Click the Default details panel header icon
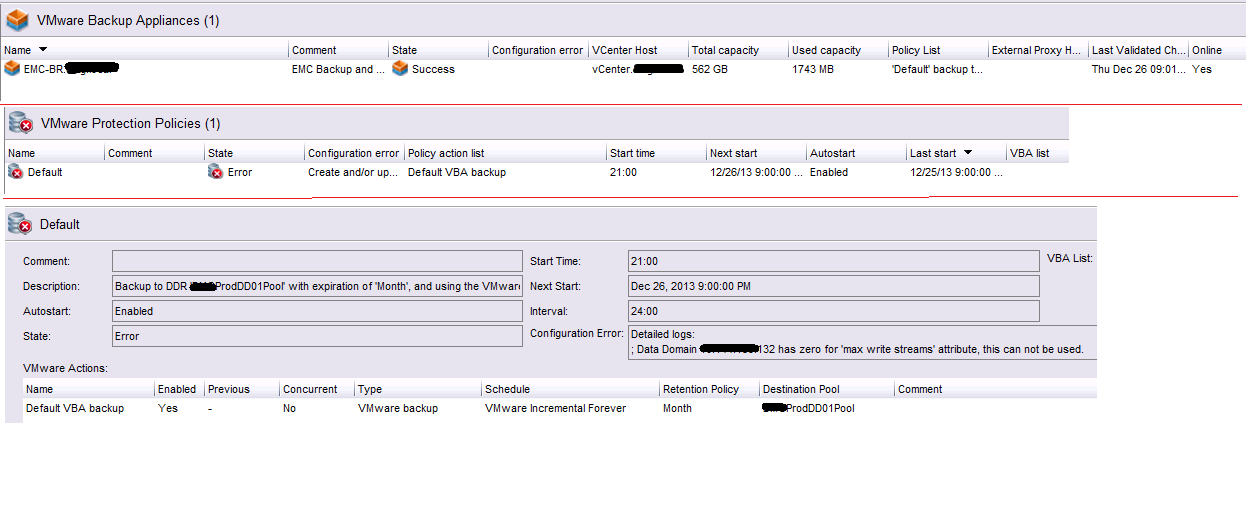Image resolution: width=1246 pixels, height=528 pixels. coord(20,225)
